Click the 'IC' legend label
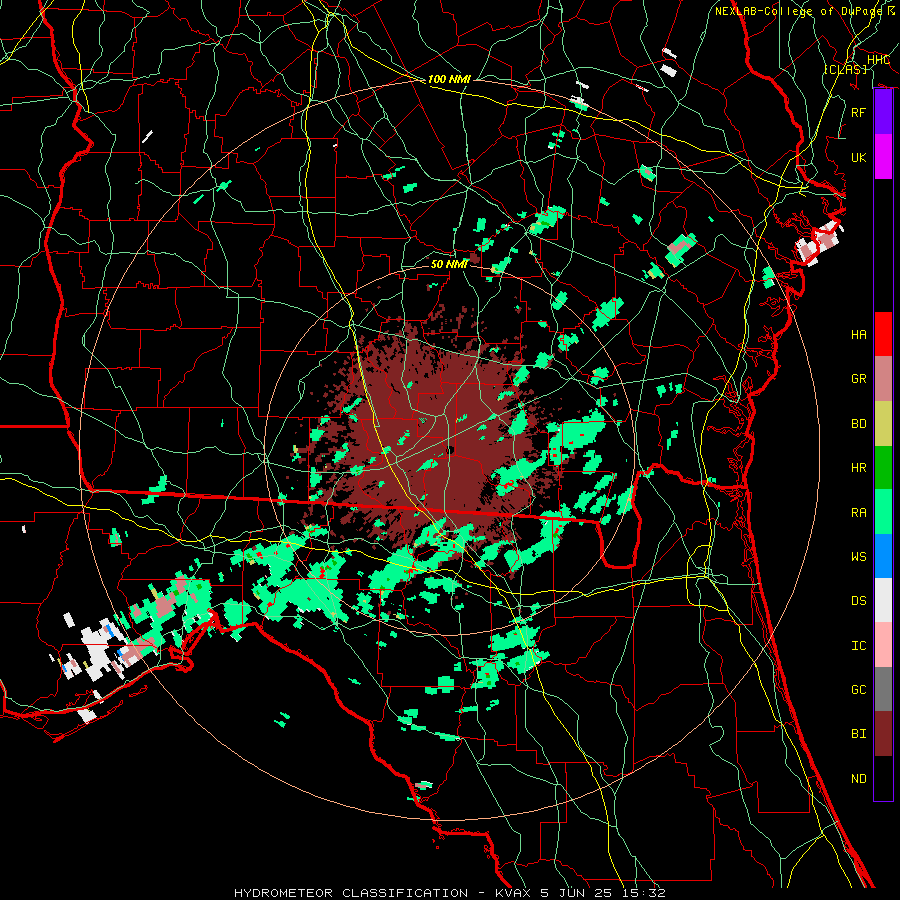 pos(858,645)
